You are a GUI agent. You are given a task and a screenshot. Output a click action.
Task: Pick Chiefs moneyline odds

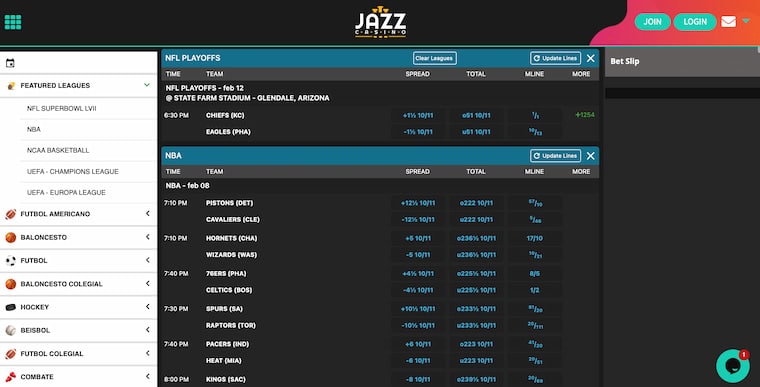(535, 115)
